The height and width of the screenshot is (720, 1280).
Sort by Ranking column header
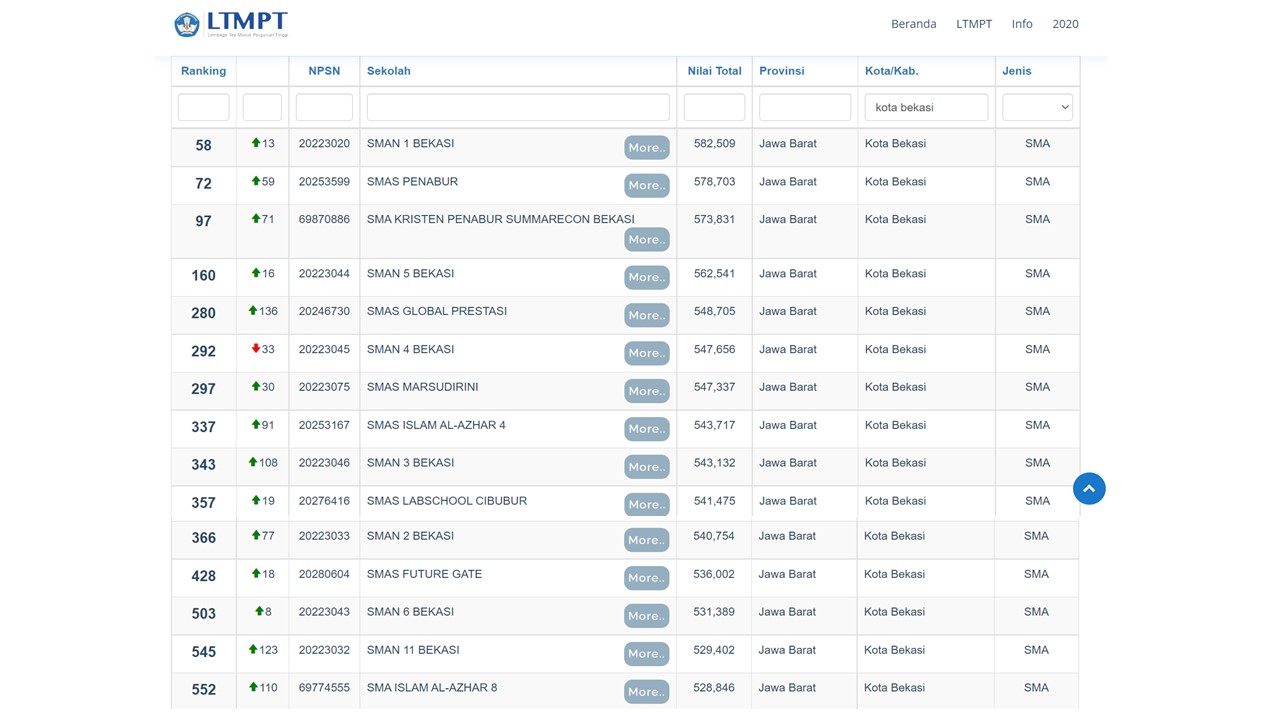203,71
